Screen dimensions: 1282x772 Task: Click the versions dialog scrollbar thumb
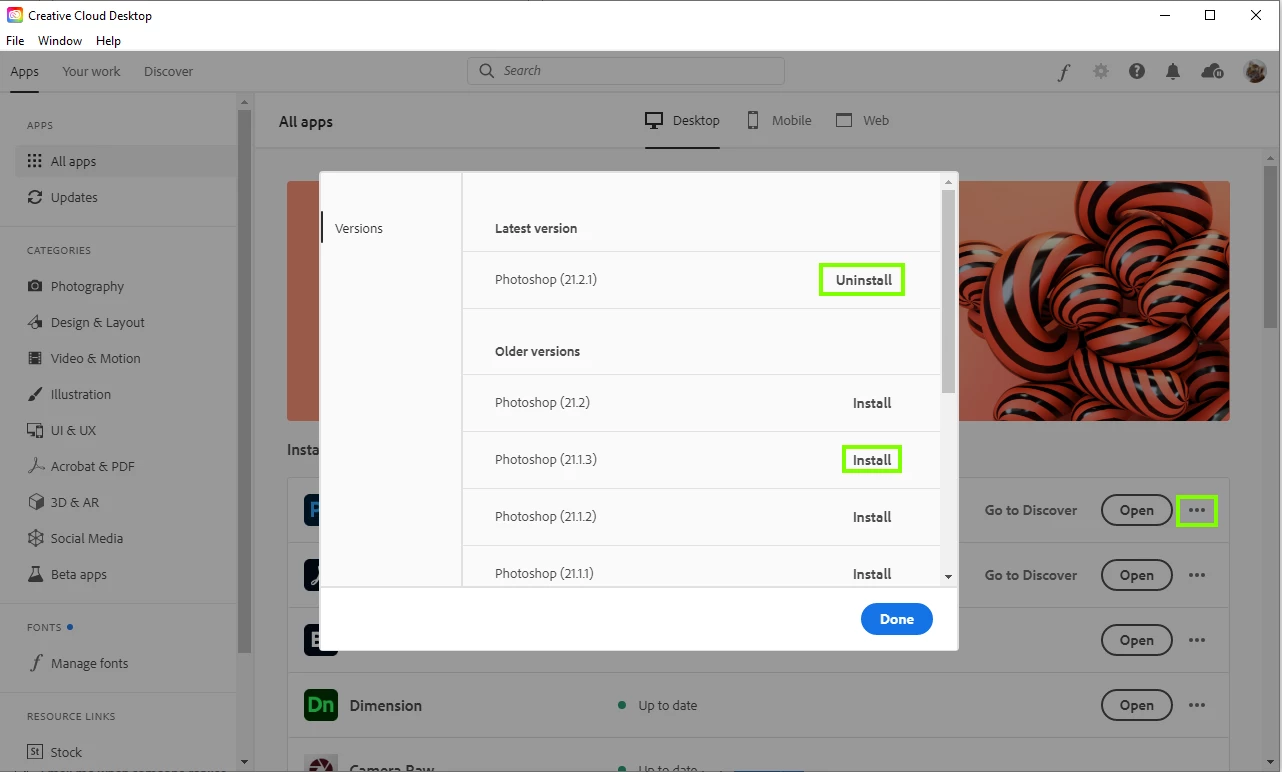point(949,291)
